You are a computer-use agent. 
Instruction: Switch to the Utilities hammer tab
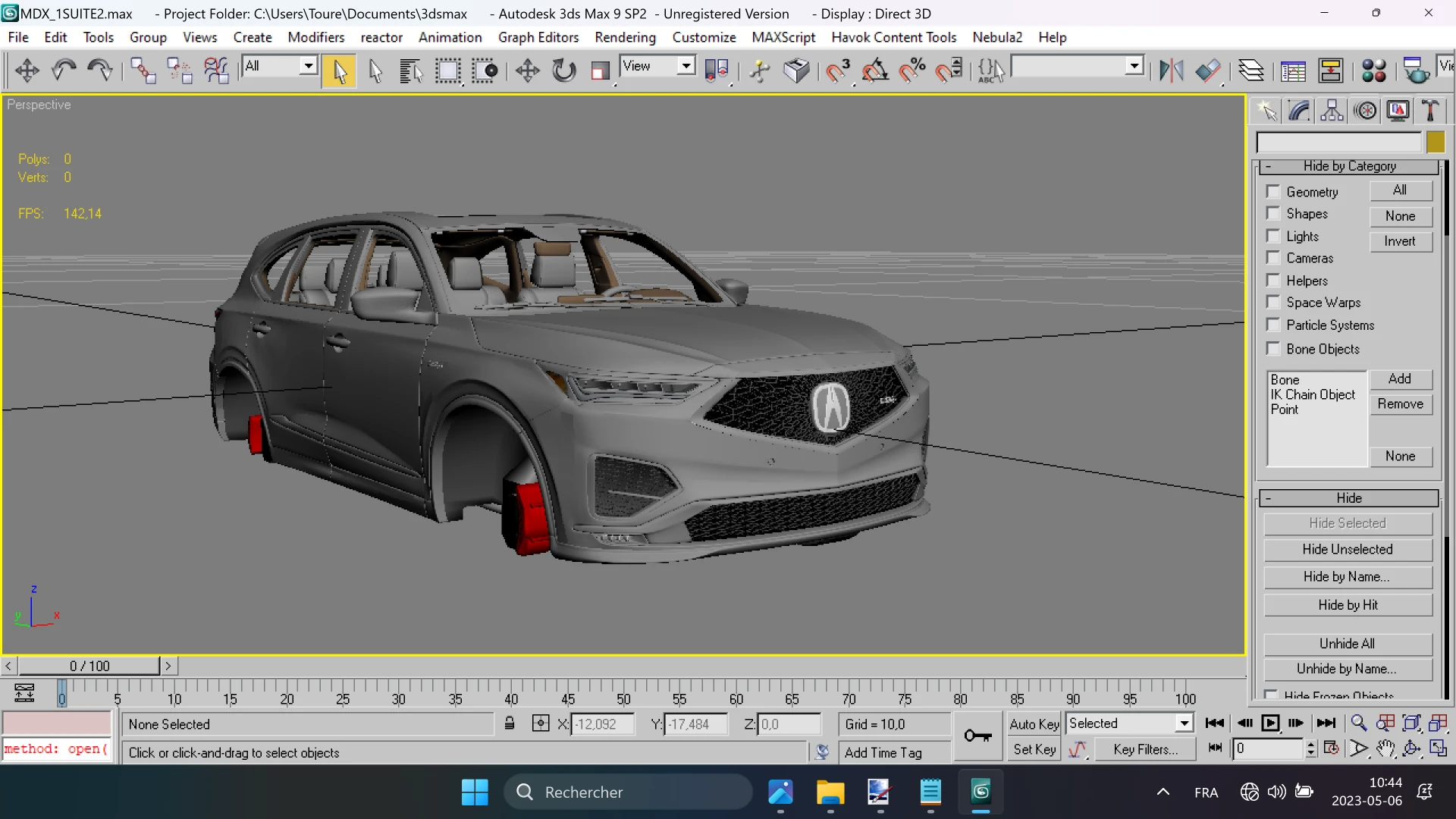[x=1430, y=111]
